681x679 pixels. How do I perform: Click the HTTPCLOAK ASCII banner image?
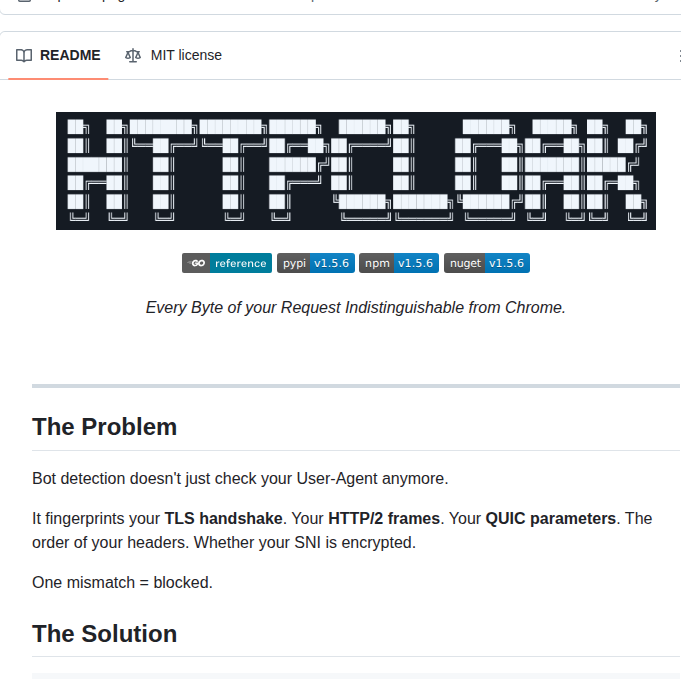(x=356, y=171)
